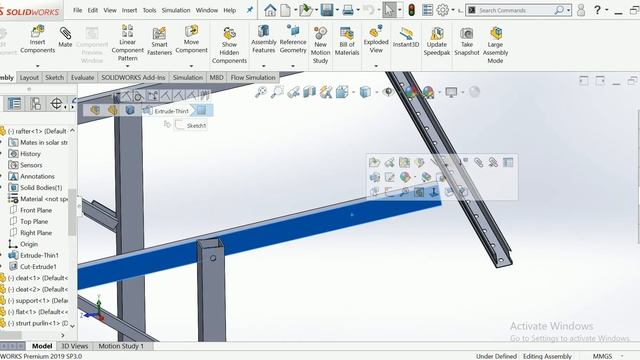Open Assembly Features tool
The image size is (640, 360).
click(264, 39)
